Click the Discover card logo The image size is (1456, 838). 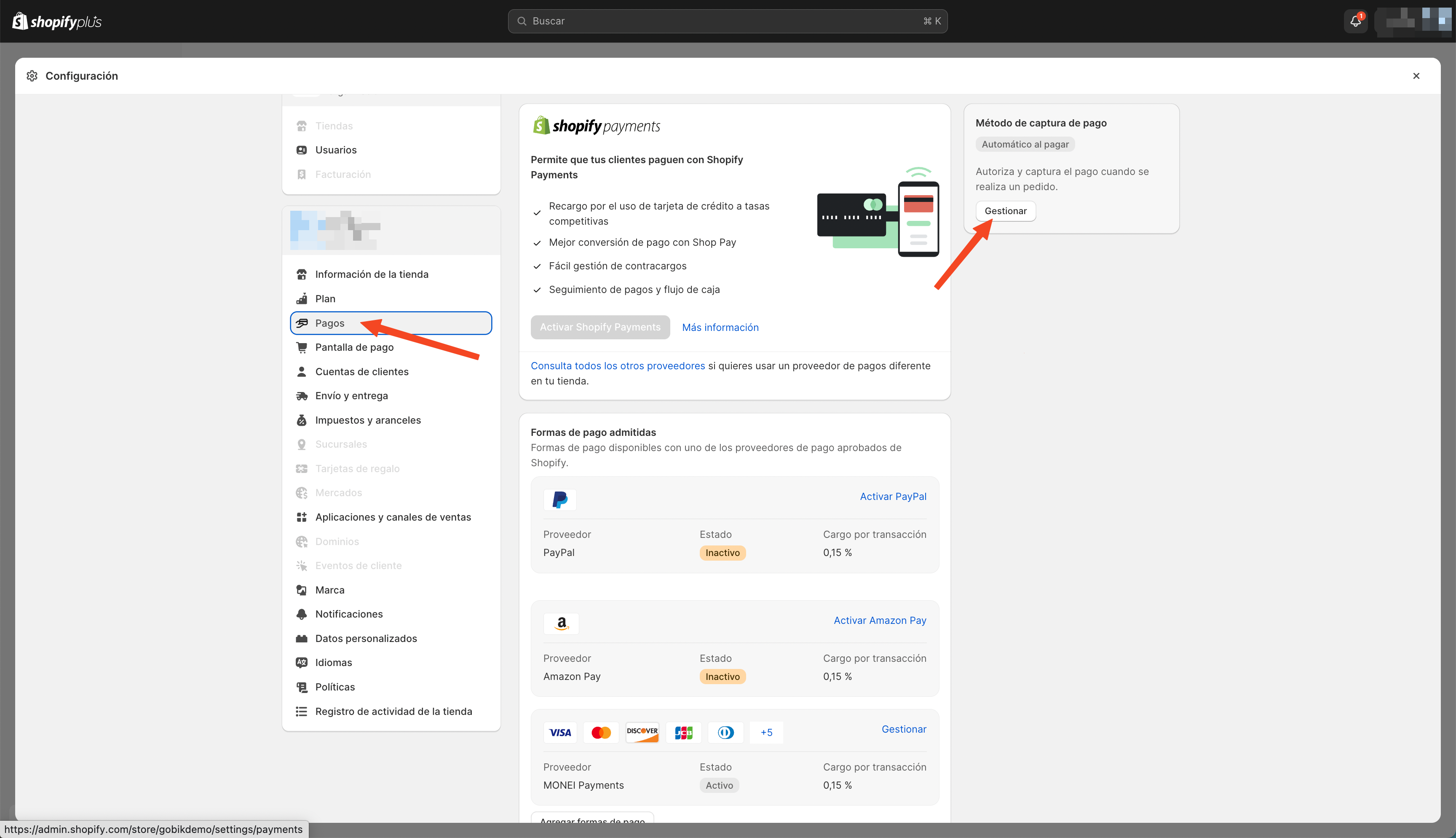click(x=642, y=733)
